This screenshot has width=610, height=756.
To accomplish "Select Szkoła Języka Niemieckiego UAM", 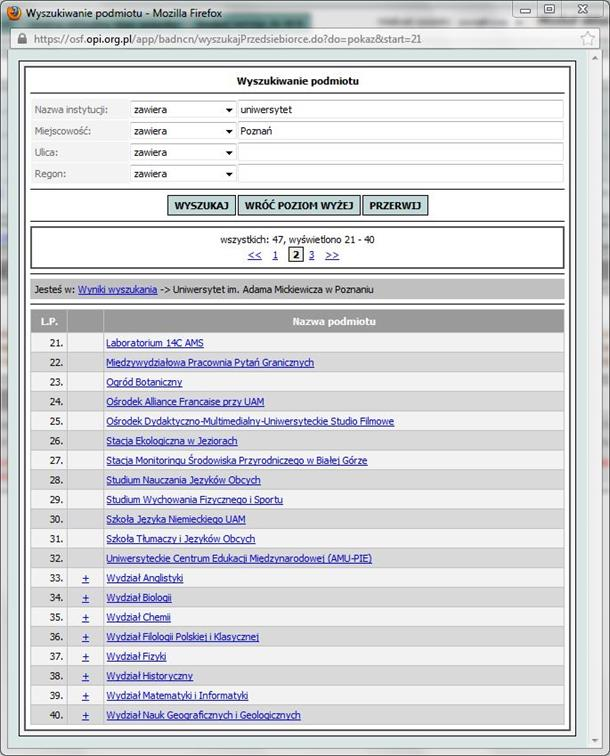I will coord(176,519).
